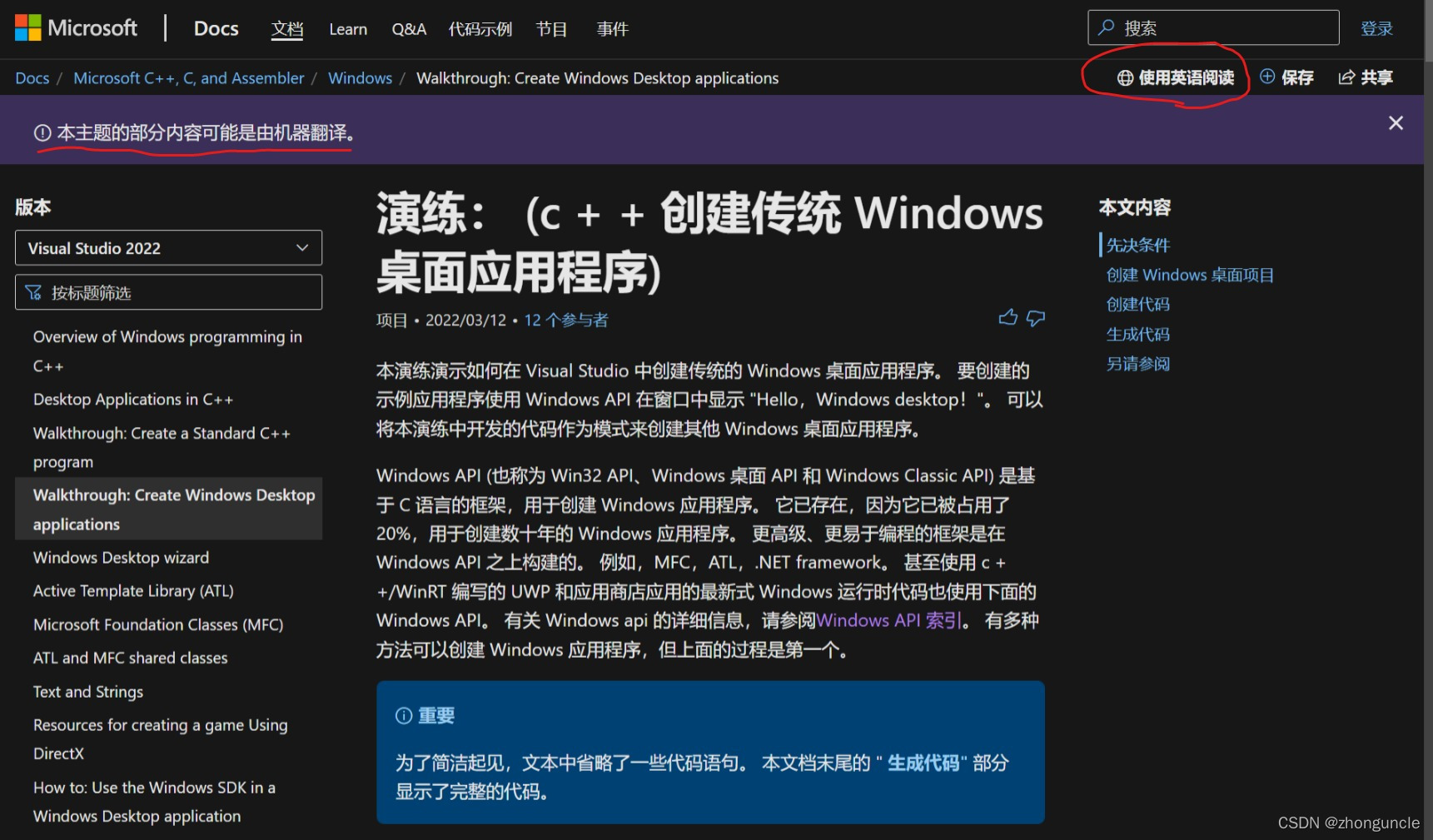1433x840 pixels.
Task: Click the Microsoft logo
Action: (x=76, y=28)
